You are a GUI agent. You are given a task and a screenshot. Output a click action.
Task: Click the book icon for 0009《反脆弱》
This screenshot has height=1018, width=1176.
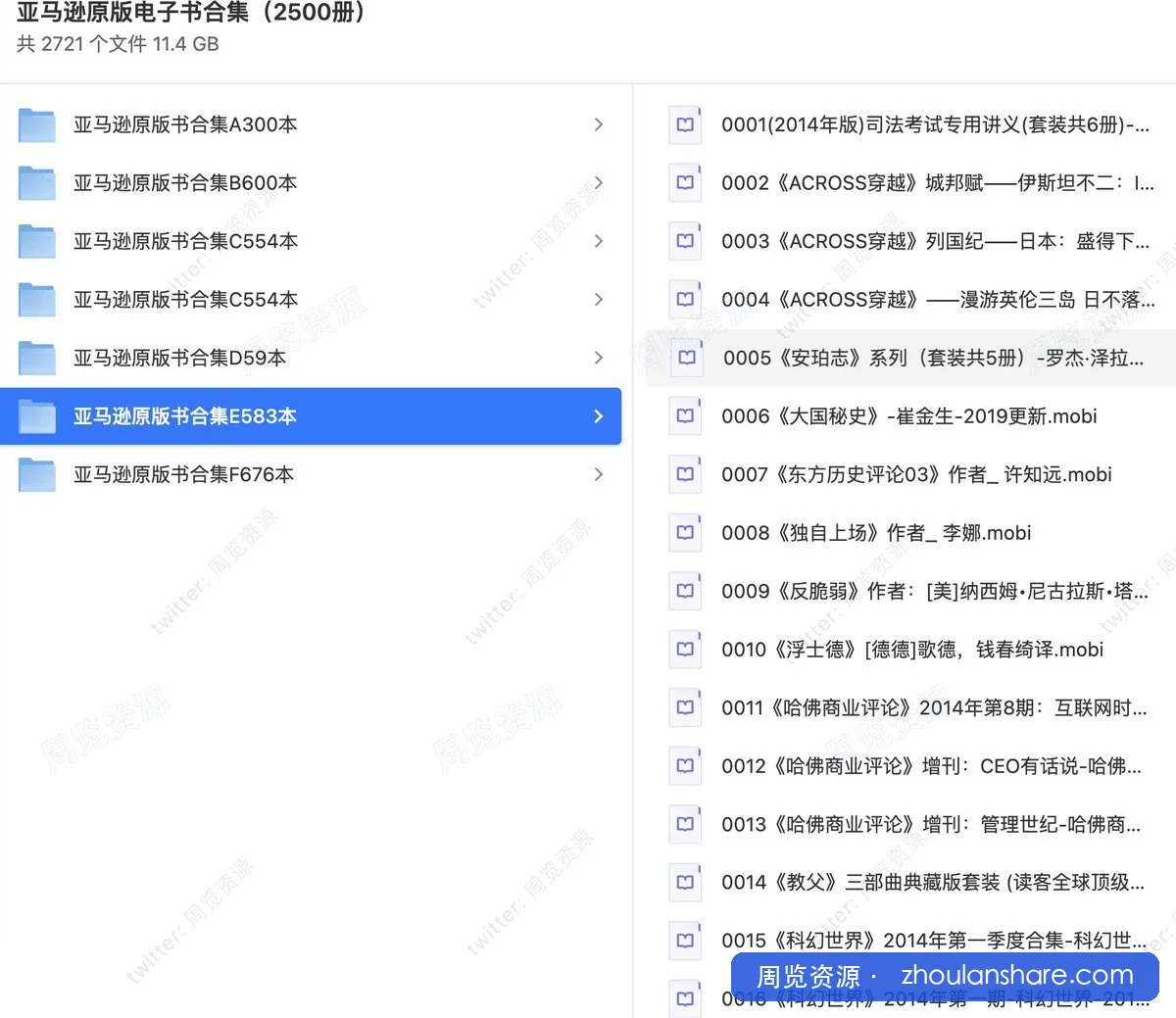tap(685, 591)
